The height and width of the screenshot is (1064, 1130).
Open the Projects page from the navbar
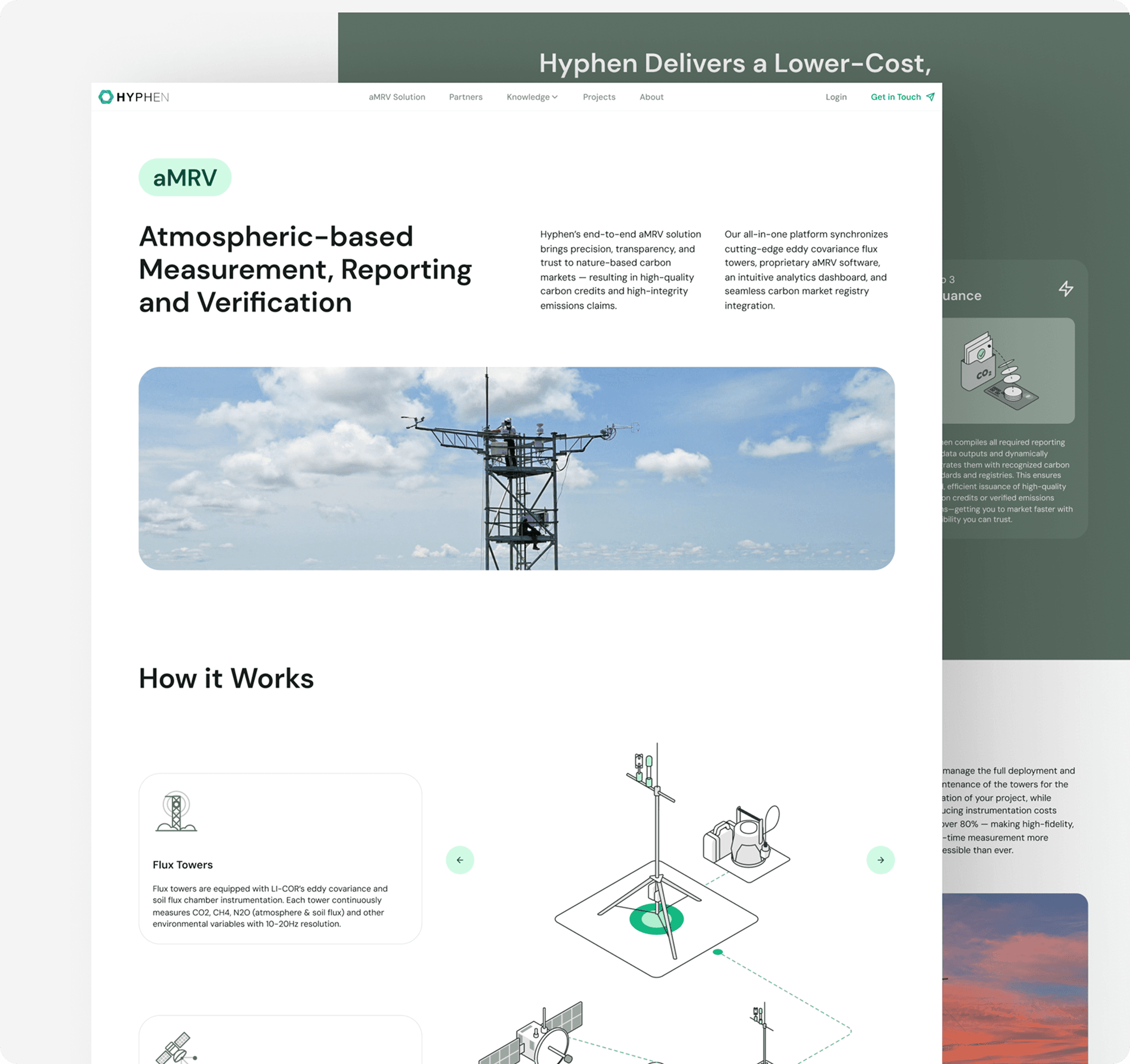(x=599, y=96)
